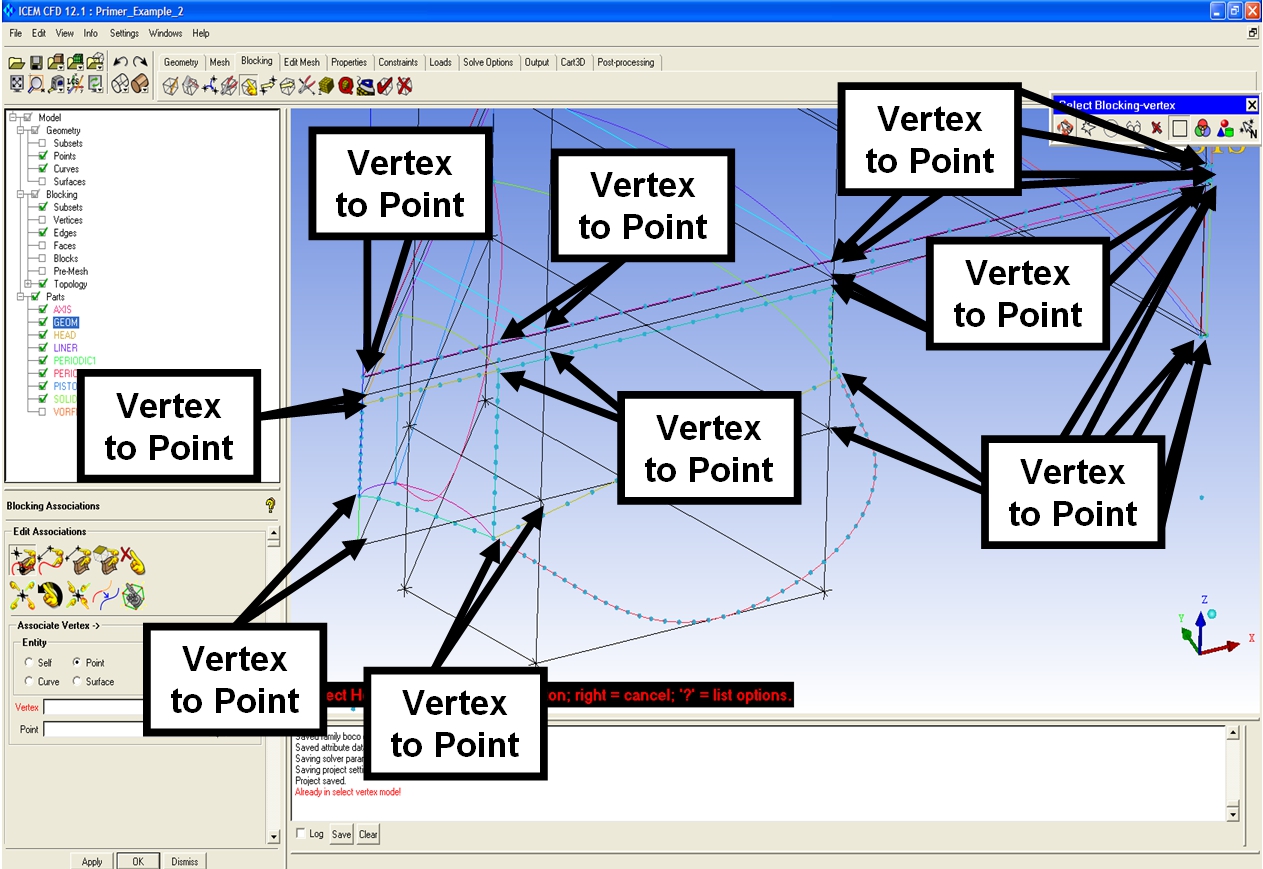Click the Apply button
Viewport: 1263px width, 869px height.
point(92,861)
